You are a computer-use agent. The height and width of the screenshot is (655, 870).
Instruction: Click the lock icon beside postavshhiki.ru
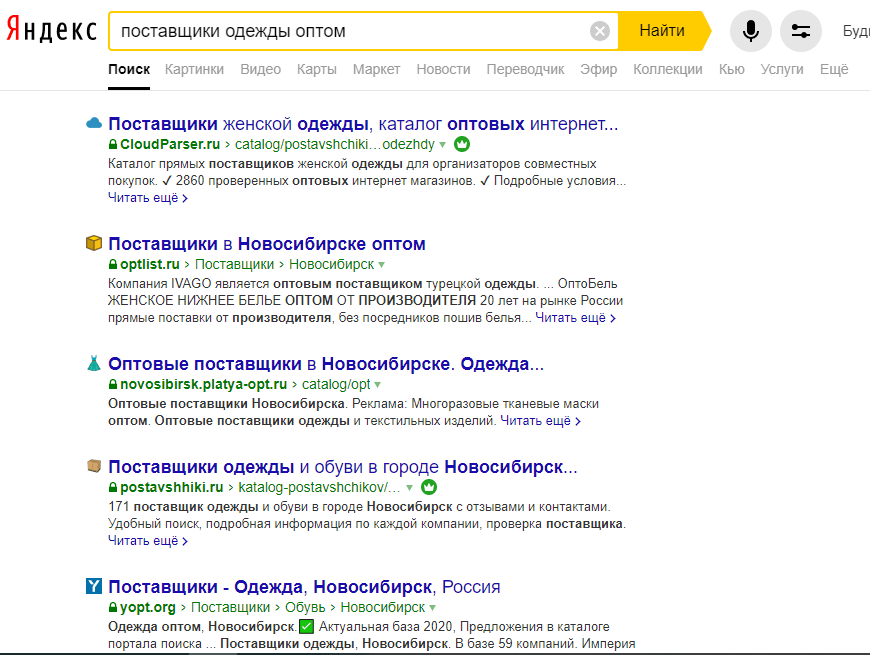click(113, 487)
